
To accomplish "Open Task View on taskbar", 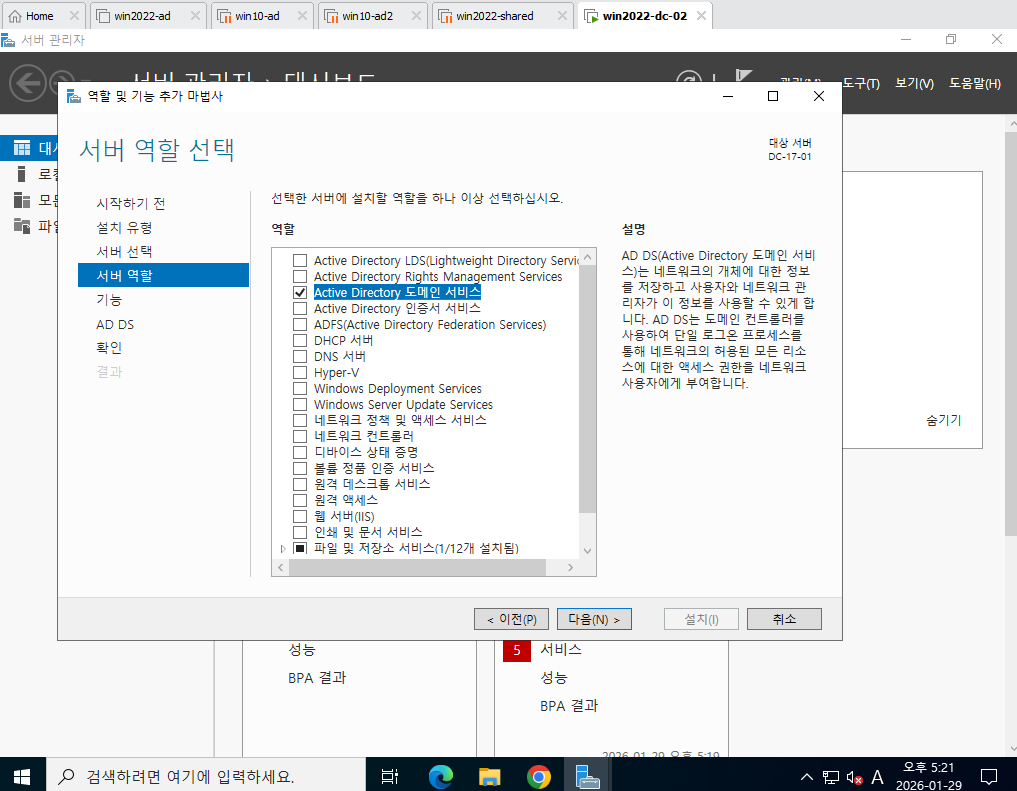I will 390,775.
